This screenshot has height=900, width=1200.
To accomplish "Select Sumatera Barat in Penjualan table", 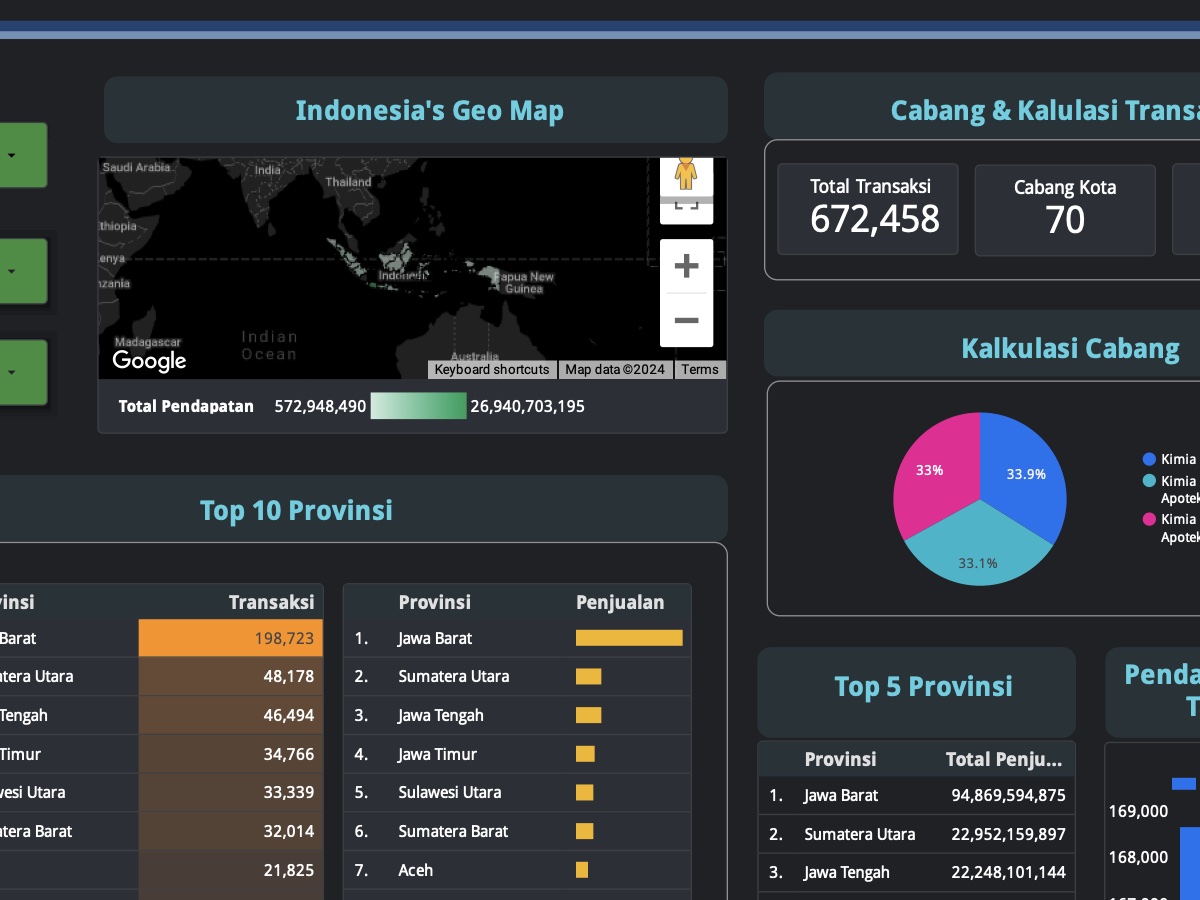I will 517,831.
